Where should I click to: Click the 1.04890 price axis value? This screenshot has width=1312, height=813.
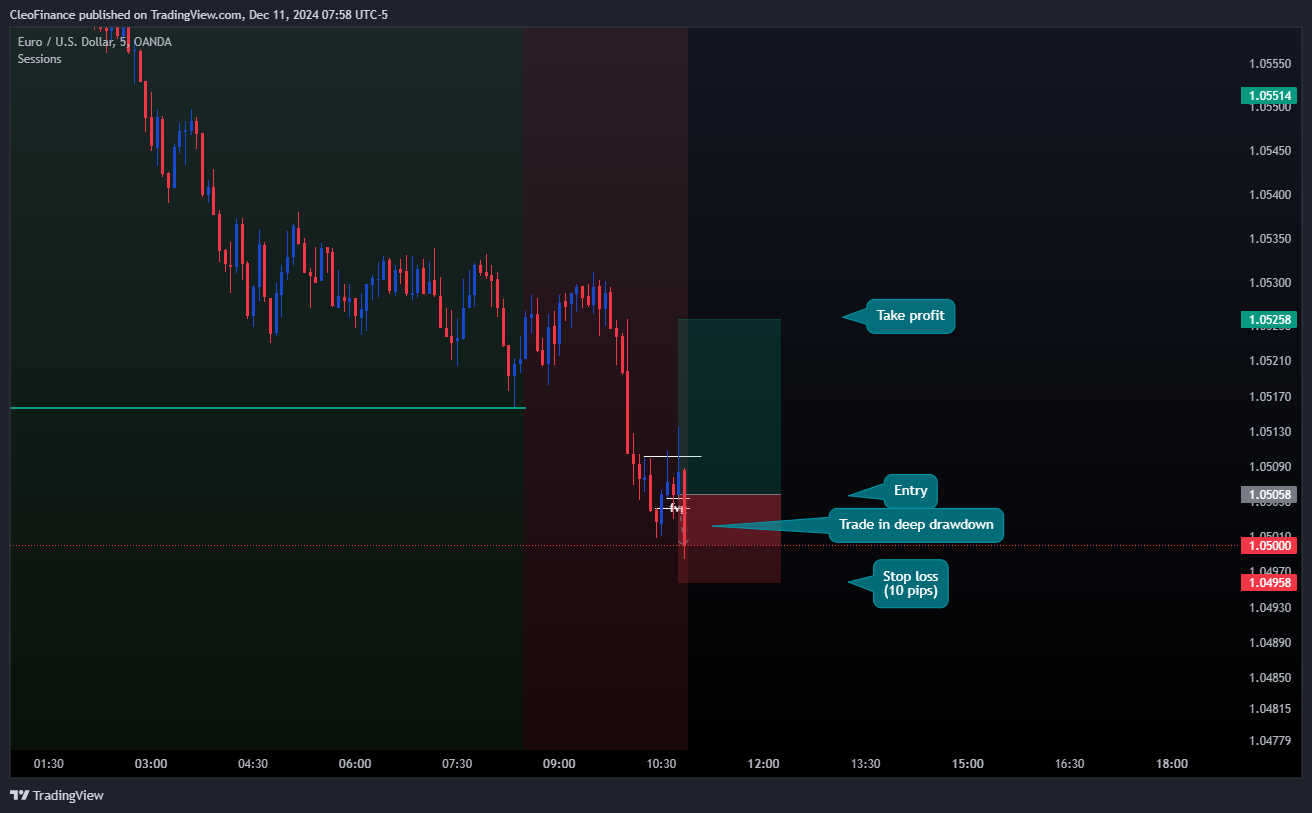pos(1269,642)
